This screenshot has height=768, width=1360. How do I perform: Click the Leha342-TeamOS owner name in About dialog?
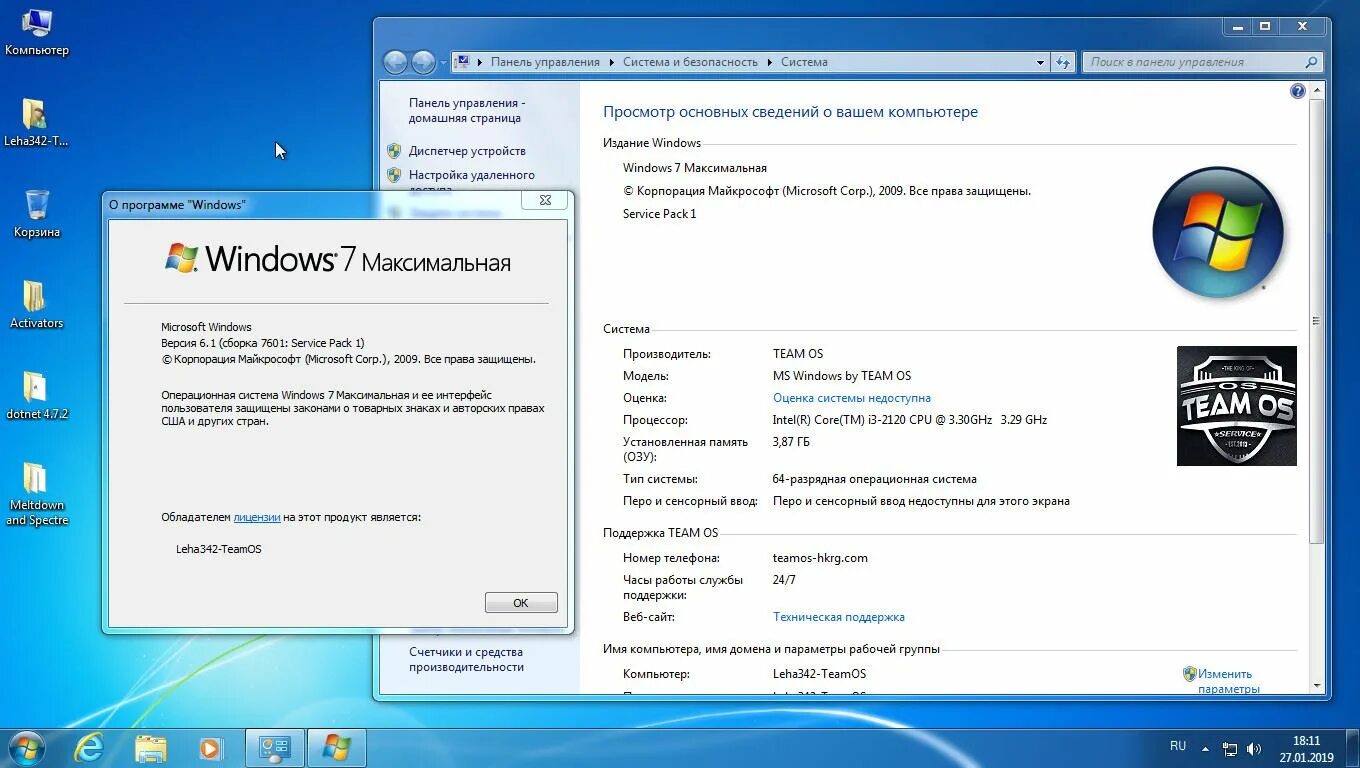coord(218,549)
